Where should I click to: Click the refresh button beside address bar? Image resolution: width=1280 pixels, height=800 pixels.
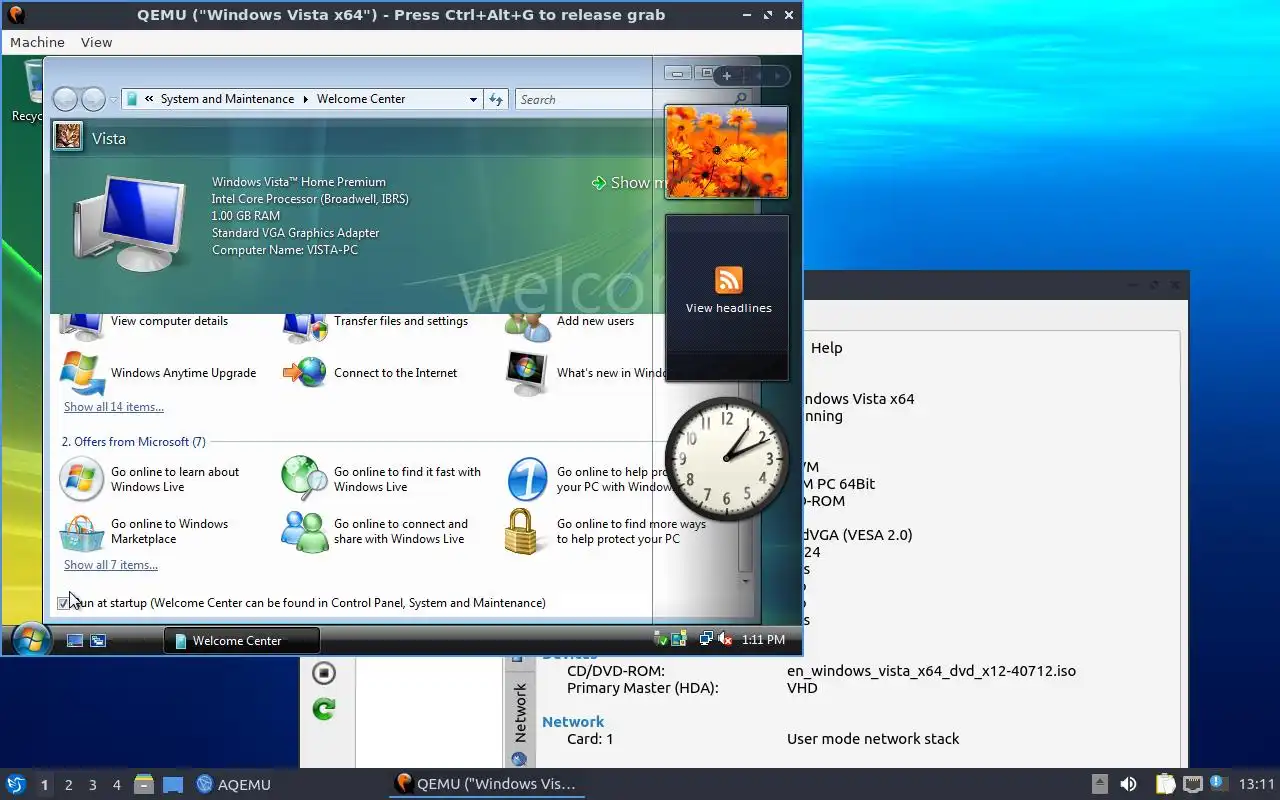pos(496,99)
